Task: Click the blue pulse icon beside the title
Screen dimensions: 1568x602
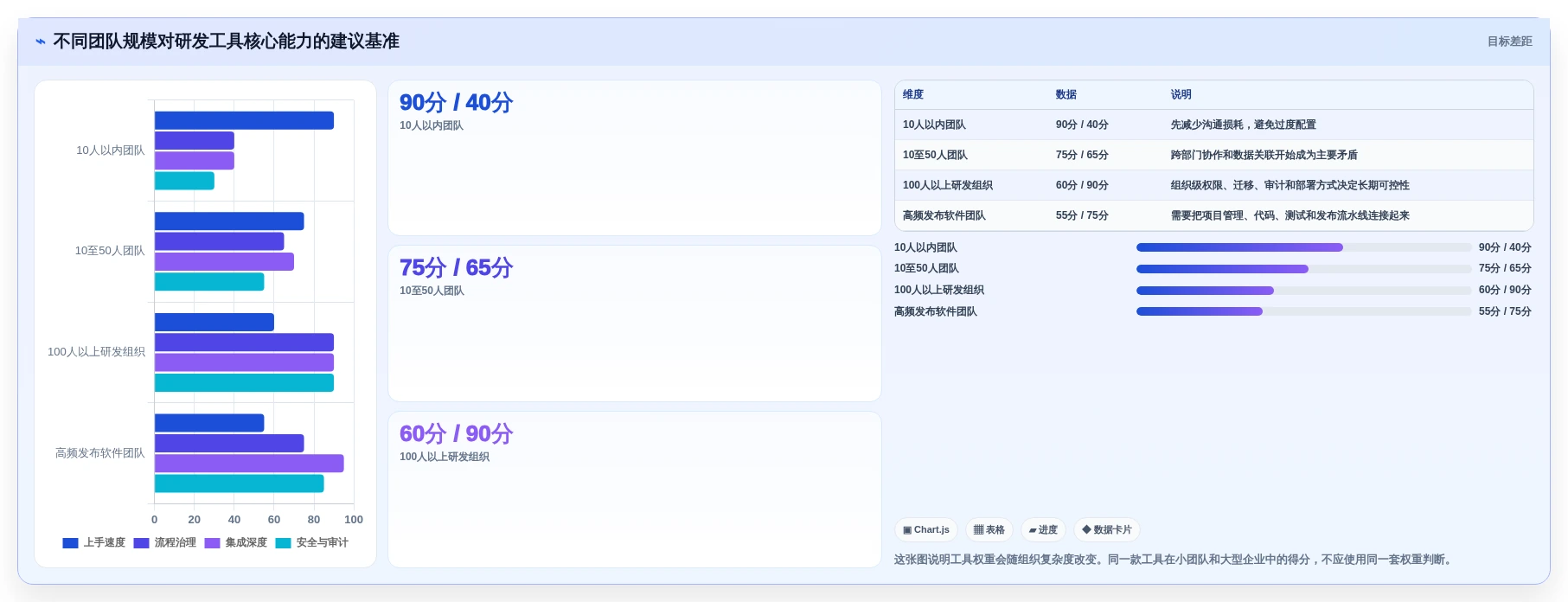Action: (x=41, y=42)
